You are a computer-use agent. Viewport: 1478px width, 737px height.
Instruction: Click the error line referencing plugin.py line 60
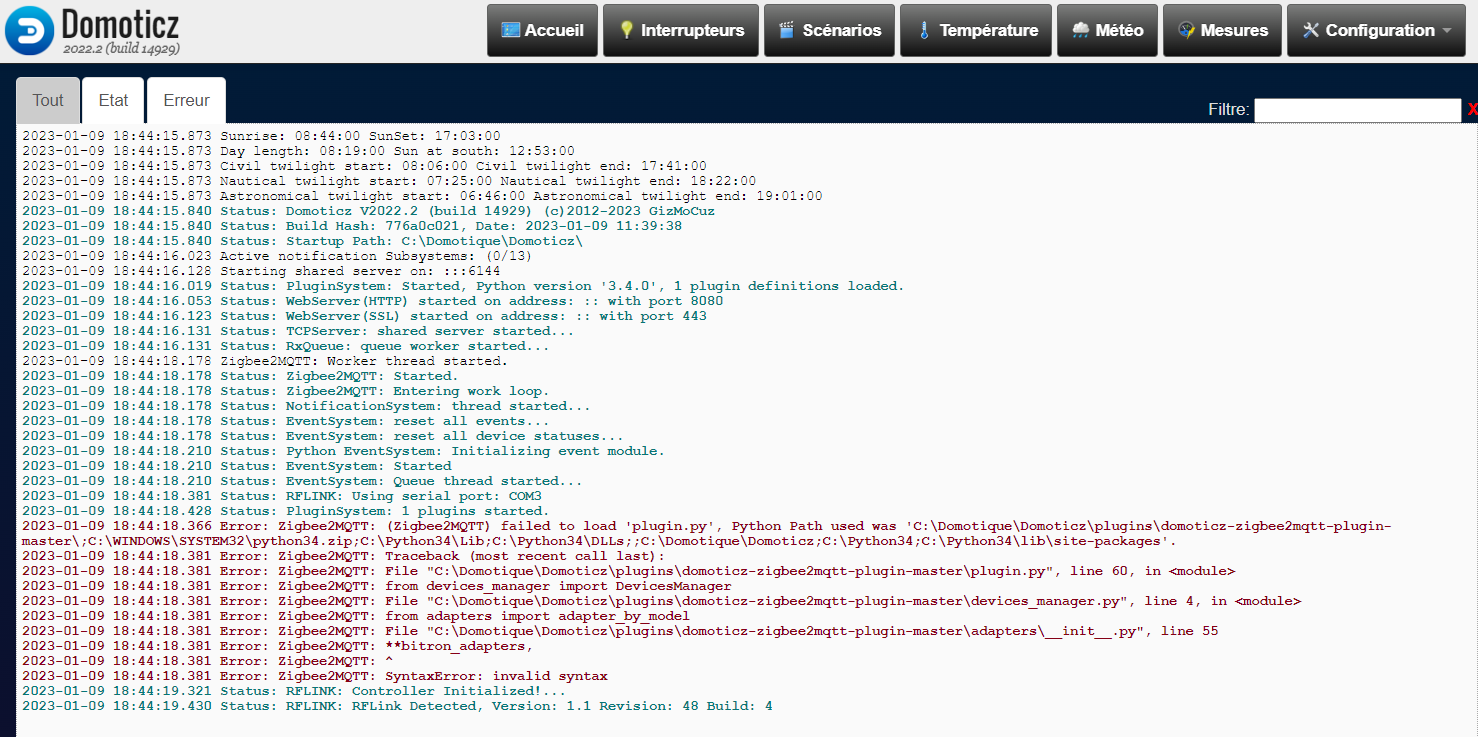coord(628,571)
